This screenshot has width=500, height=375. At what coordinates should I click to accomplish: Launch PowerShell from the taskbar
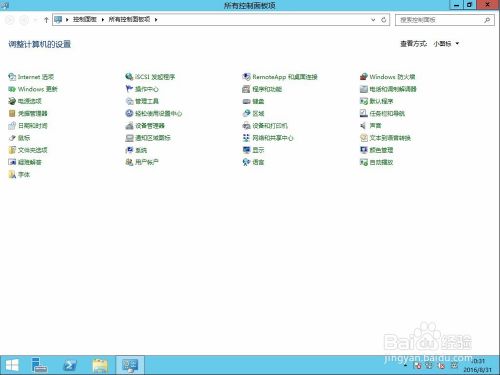pos(70,365)
